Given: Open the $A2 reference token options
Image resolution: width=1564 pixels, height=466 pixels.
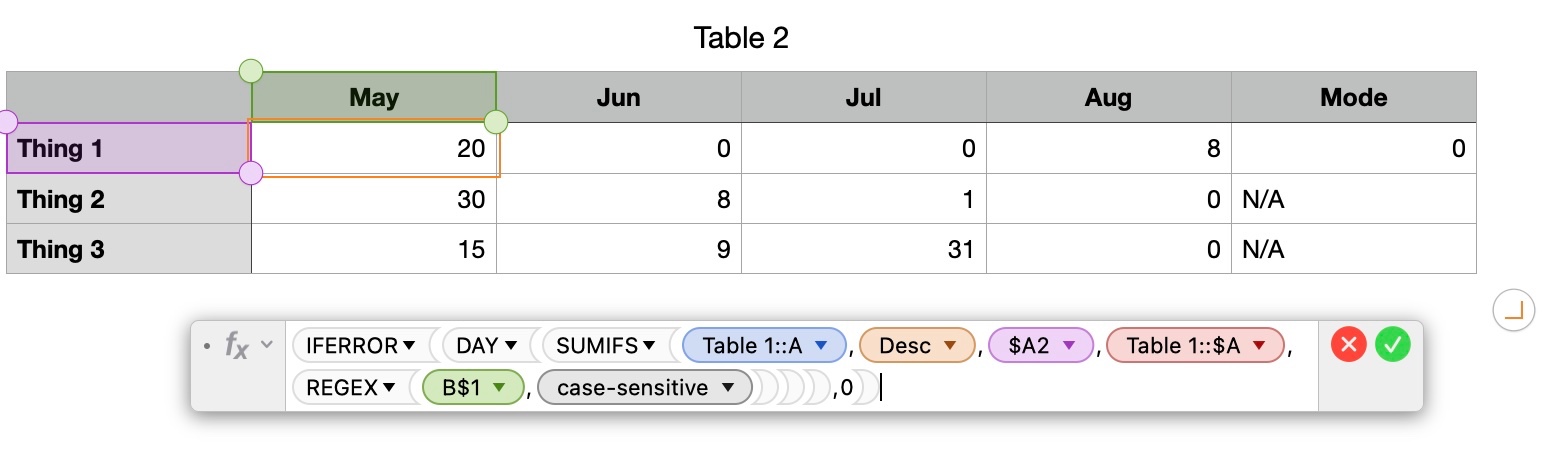Looking at the screenshot, I should click(x=1068, y=346).
